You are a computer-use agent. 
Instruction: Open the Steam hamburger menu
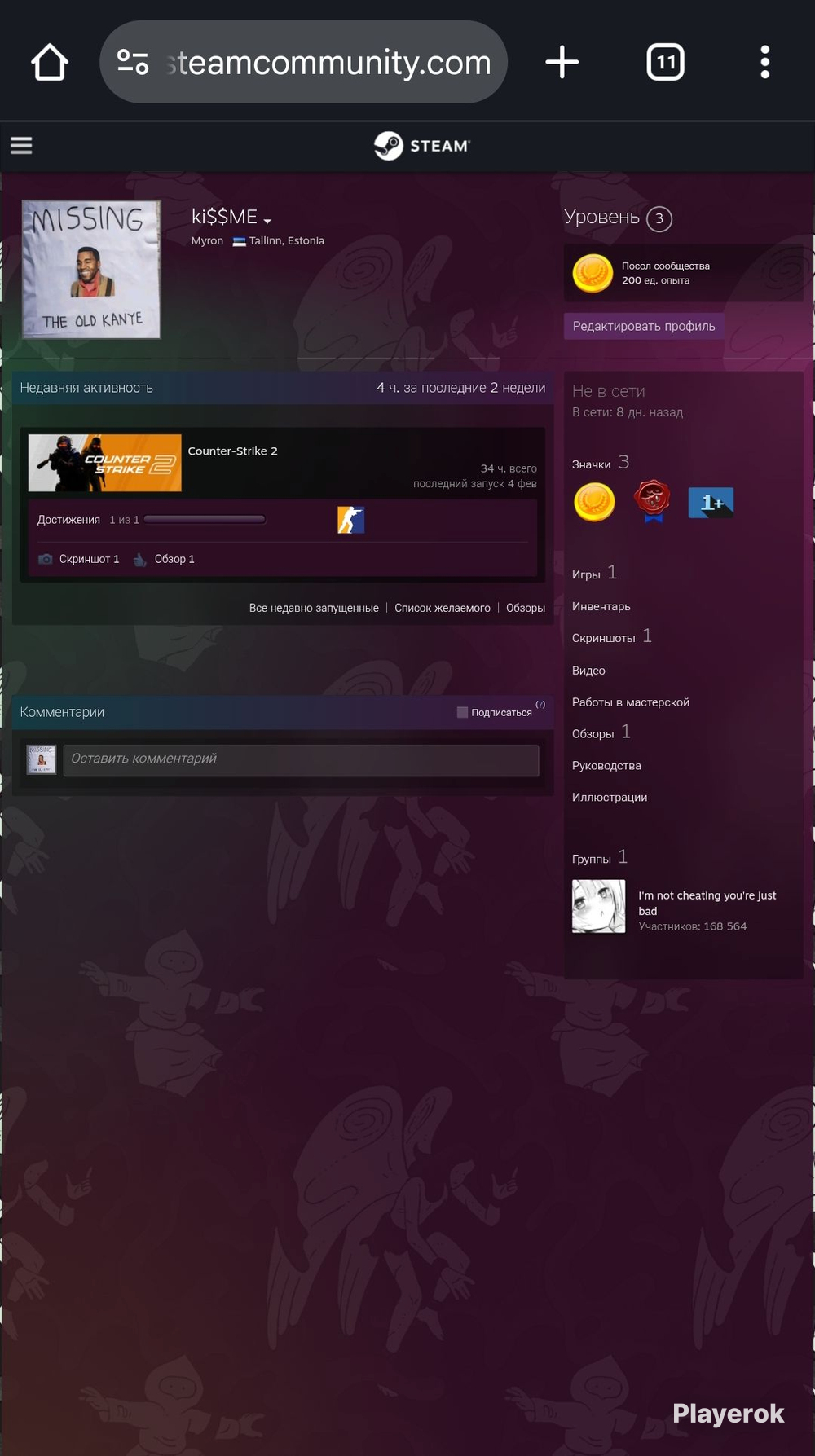21,145
